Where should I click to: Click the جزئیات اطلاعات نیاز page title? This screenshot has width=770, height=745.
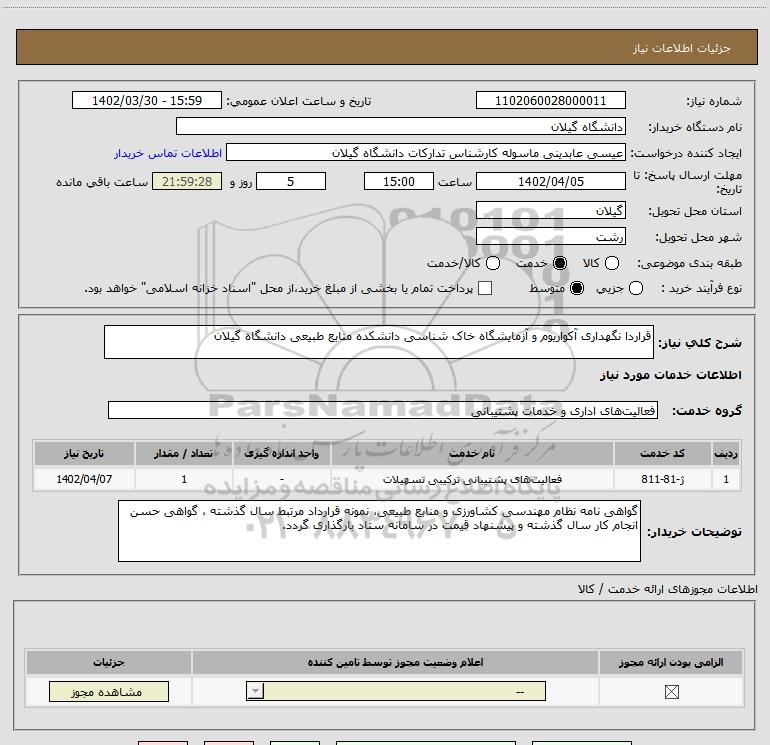pyautogui.click(x=681, y=48)
